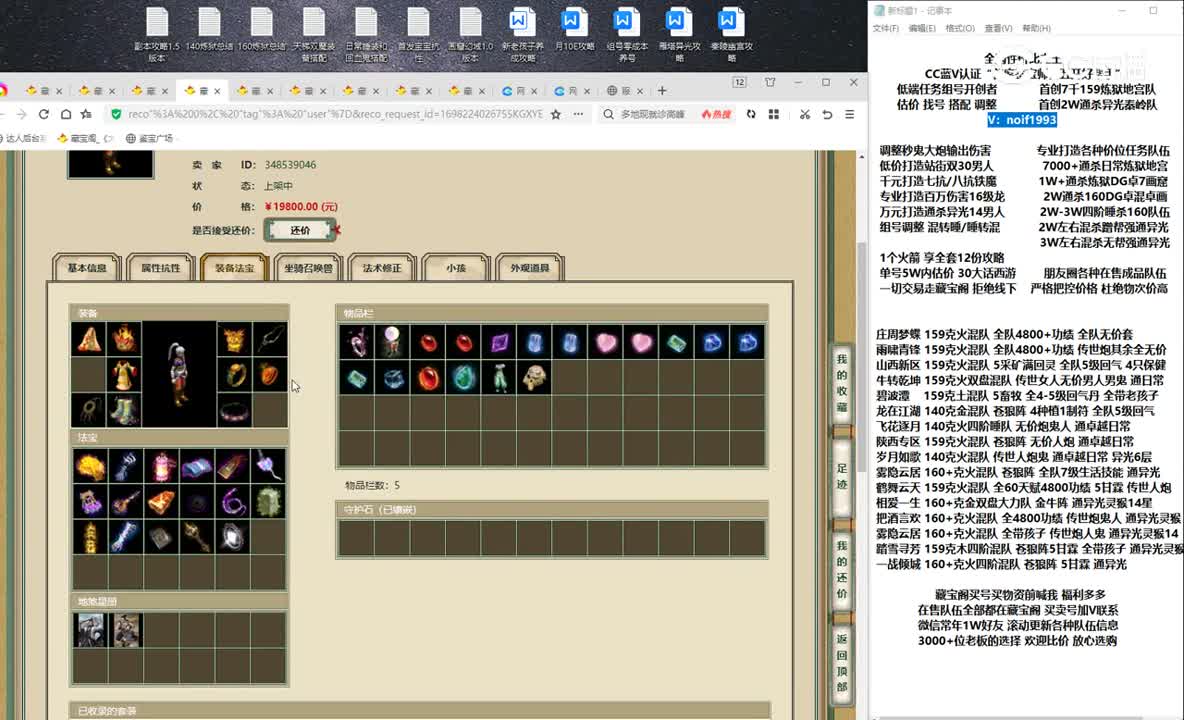1184x720 pixels.
Task: Click the 还价 bargain button
Action: click(x=300, y=230)
